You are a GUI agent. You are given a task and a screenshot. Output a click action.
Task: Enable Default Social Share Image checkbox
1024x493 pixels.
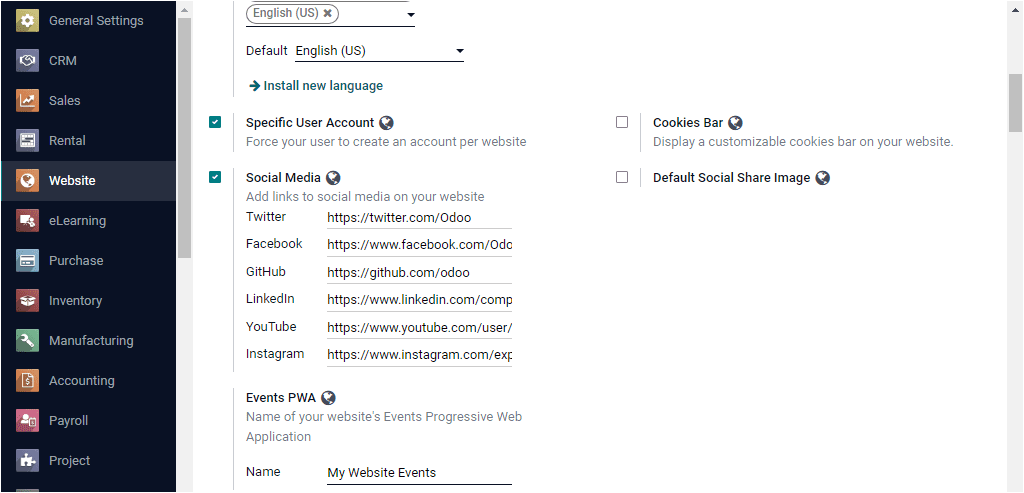click(622, 177)
